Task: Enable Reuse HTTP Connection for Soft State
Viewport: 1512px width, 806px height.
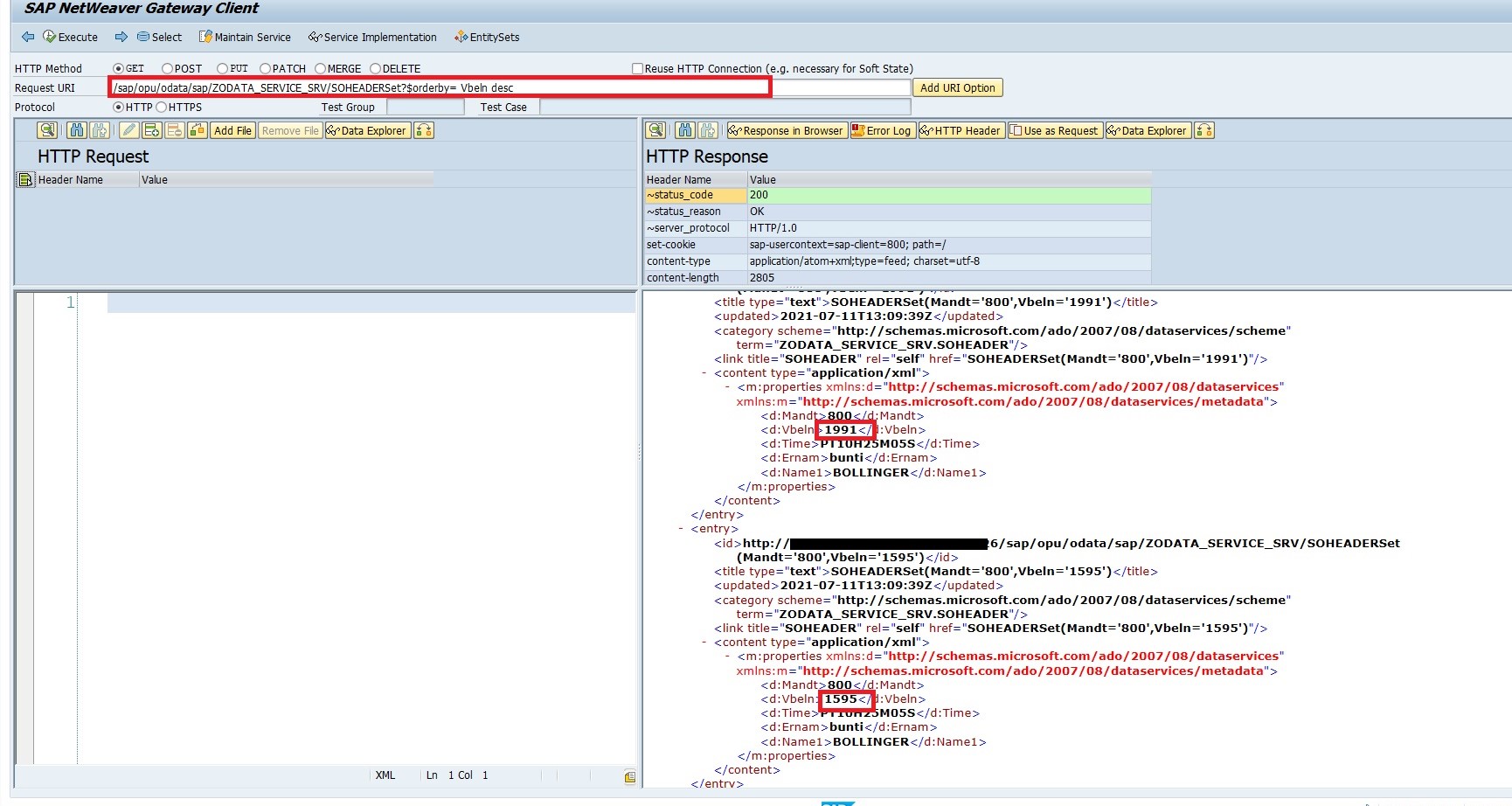Action: click(637, 68)
